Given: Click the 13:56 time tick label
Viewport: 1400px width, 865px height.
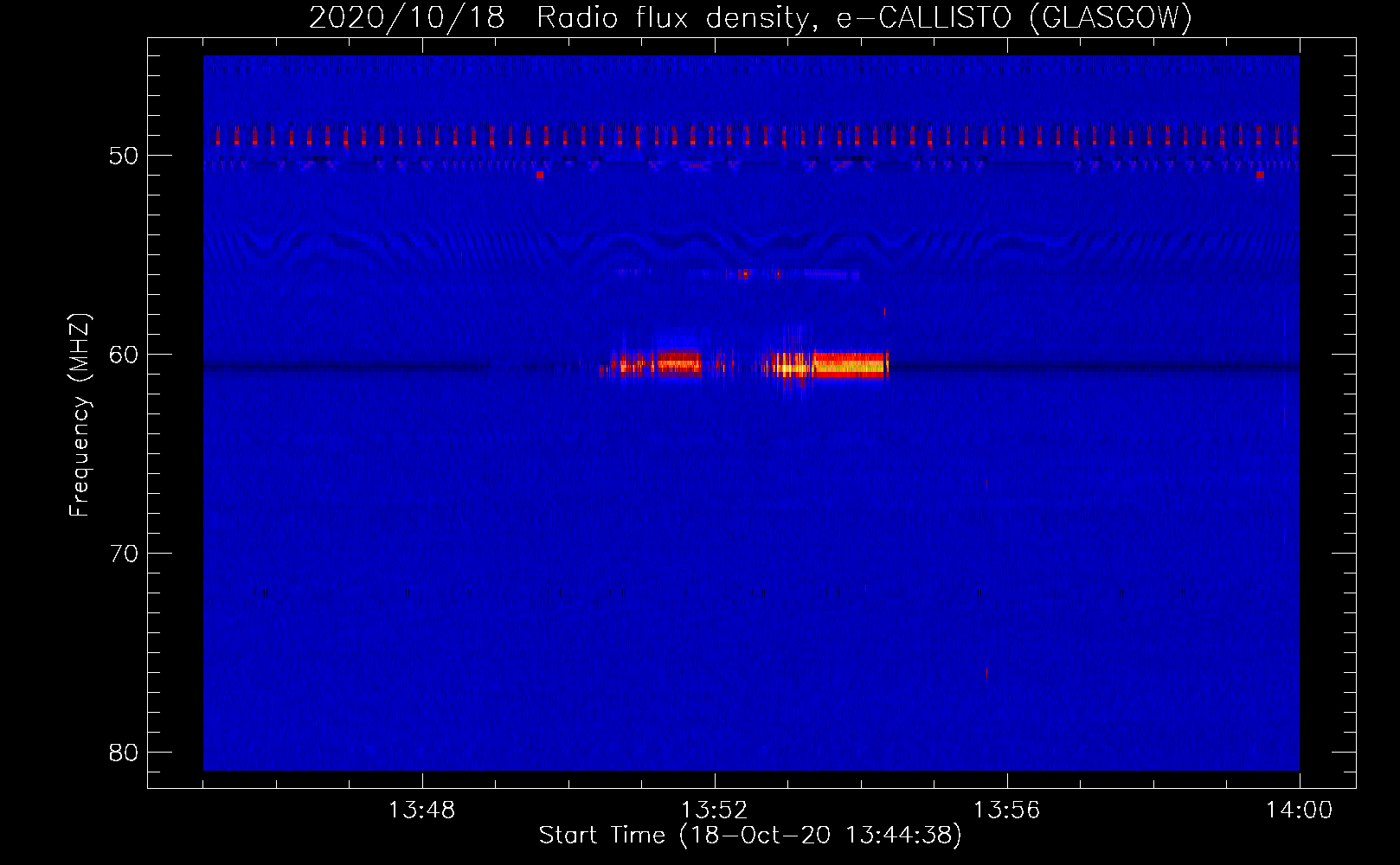Looking at the screenshot, I should tap(1006, 811).
